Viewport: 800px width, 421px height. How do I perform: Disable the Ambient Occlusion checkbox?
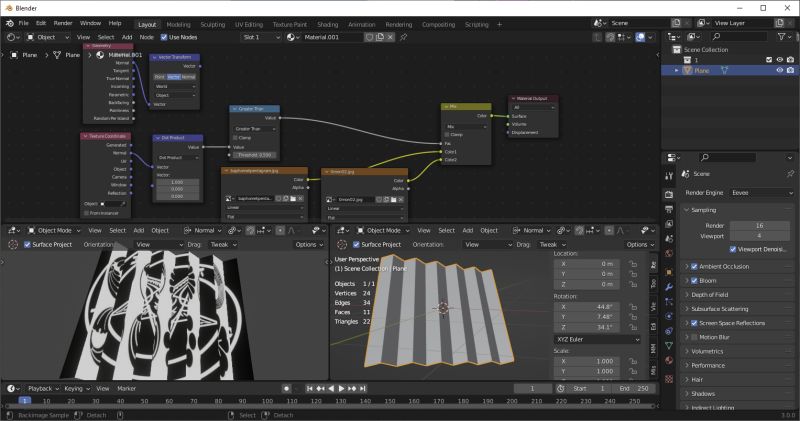click(x=694, y=267)
